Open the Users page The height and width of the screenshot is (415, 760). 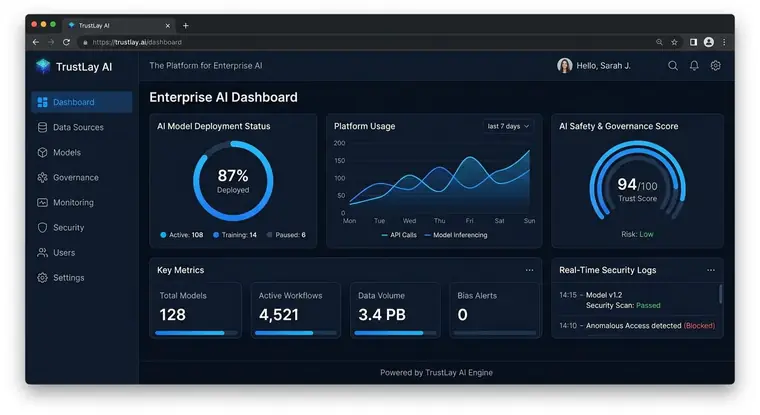81,253
